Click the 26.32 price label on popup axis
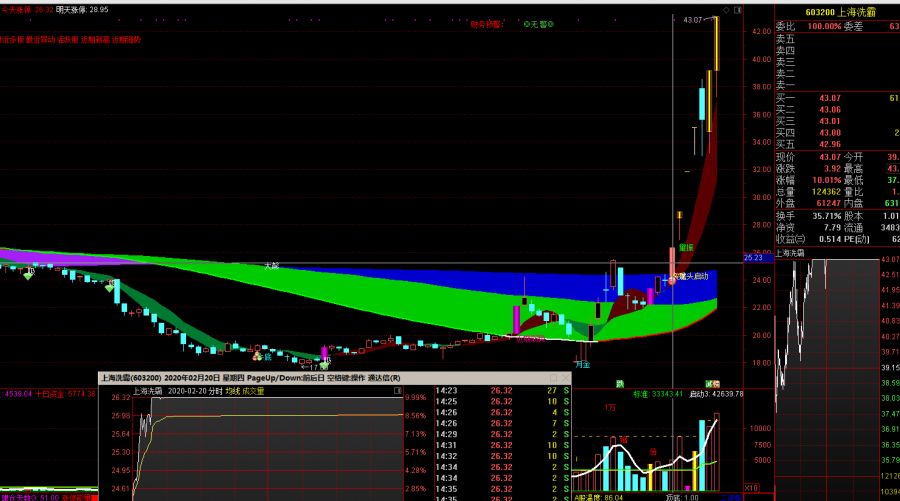Screen dimensions: 900x501 (121, 397)
